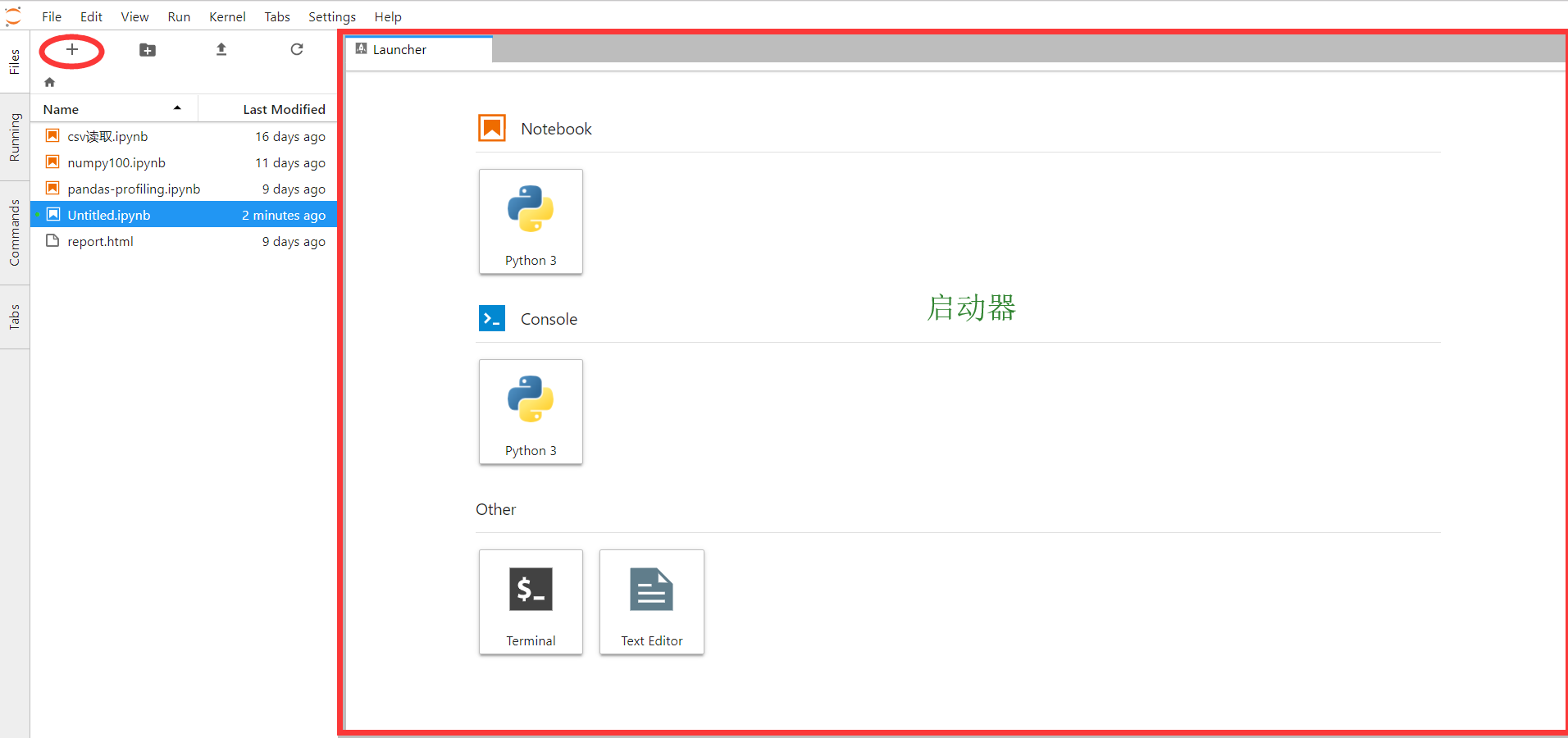
Task: Select the Launcher tab
Action: 419,49
